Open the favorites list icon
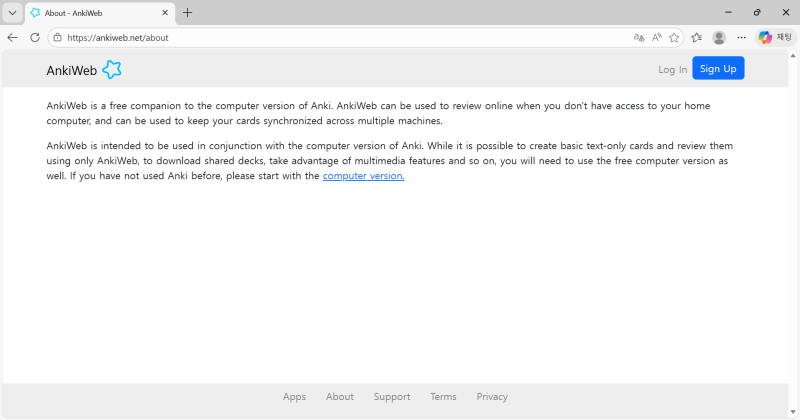Screen dimensions: 800x420 (696, 37)
